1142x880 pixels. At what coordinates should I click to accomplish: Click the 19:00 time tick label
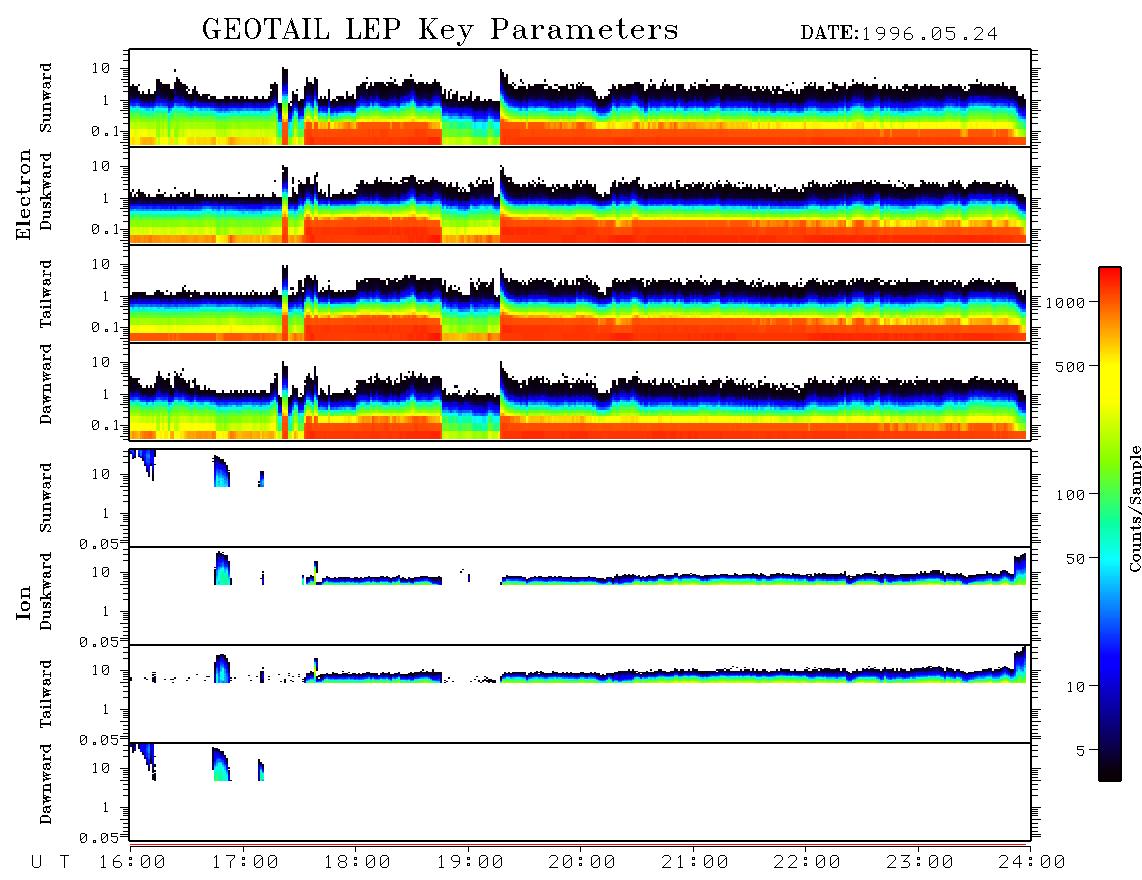coord(470,862)
